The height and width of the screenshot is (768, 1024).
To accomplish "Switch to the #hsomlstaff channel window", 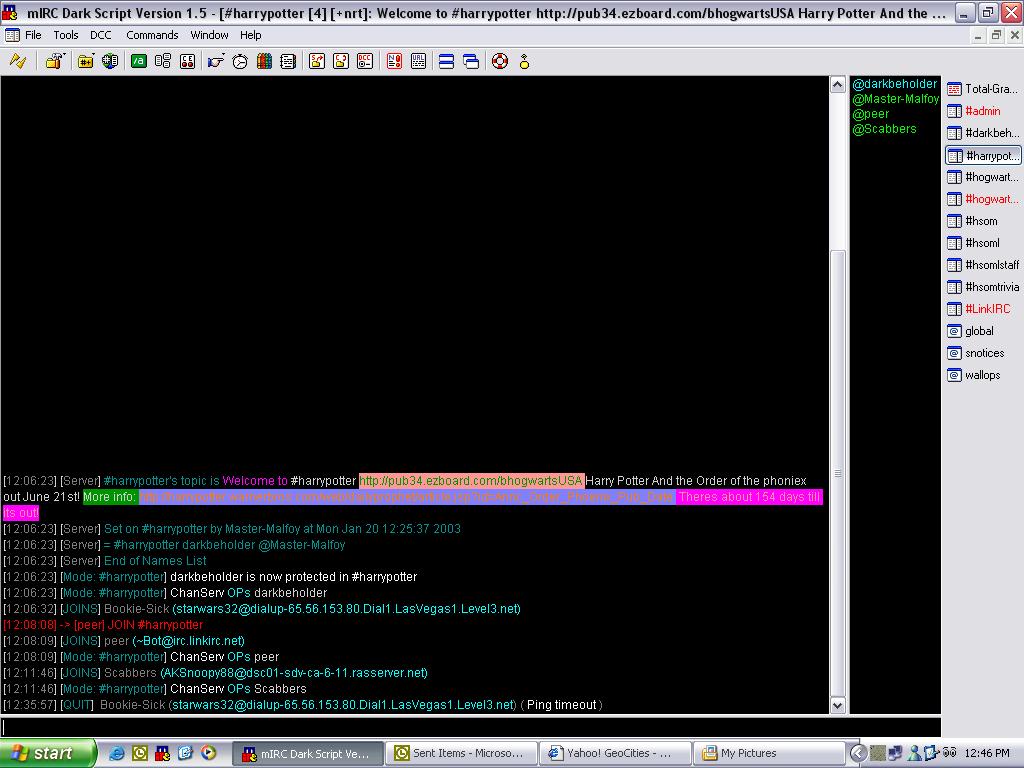I will coord(983,265).
